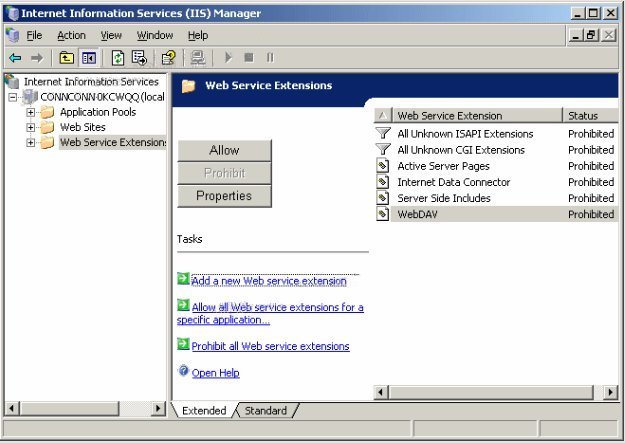
Task: Click the Help toolbar icon with question mark
Action: [x=169, y=58]
